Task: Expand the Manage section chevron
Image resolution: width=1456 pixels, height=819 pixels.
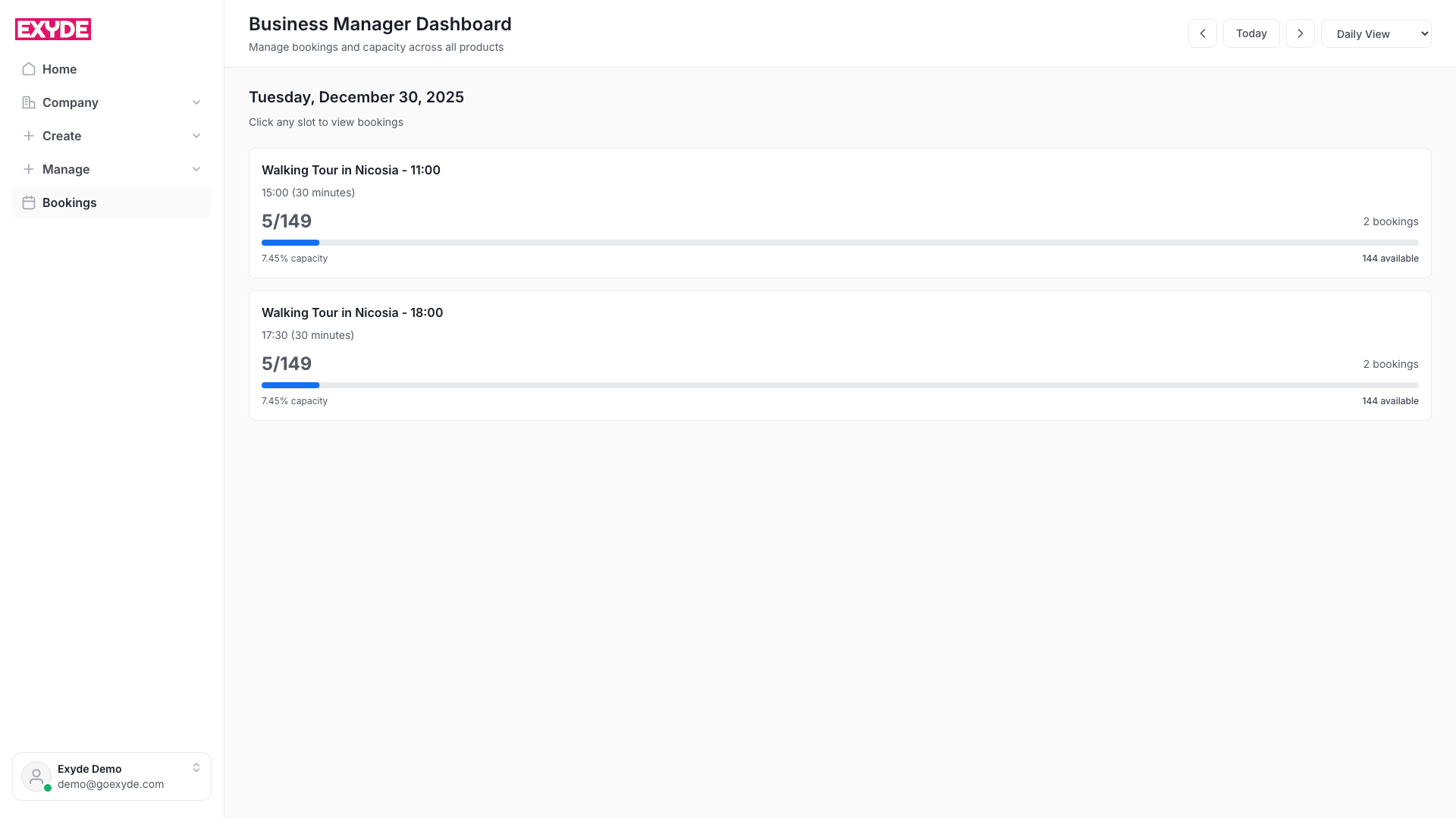Action: pyautogui.click(x=196, y=169)
